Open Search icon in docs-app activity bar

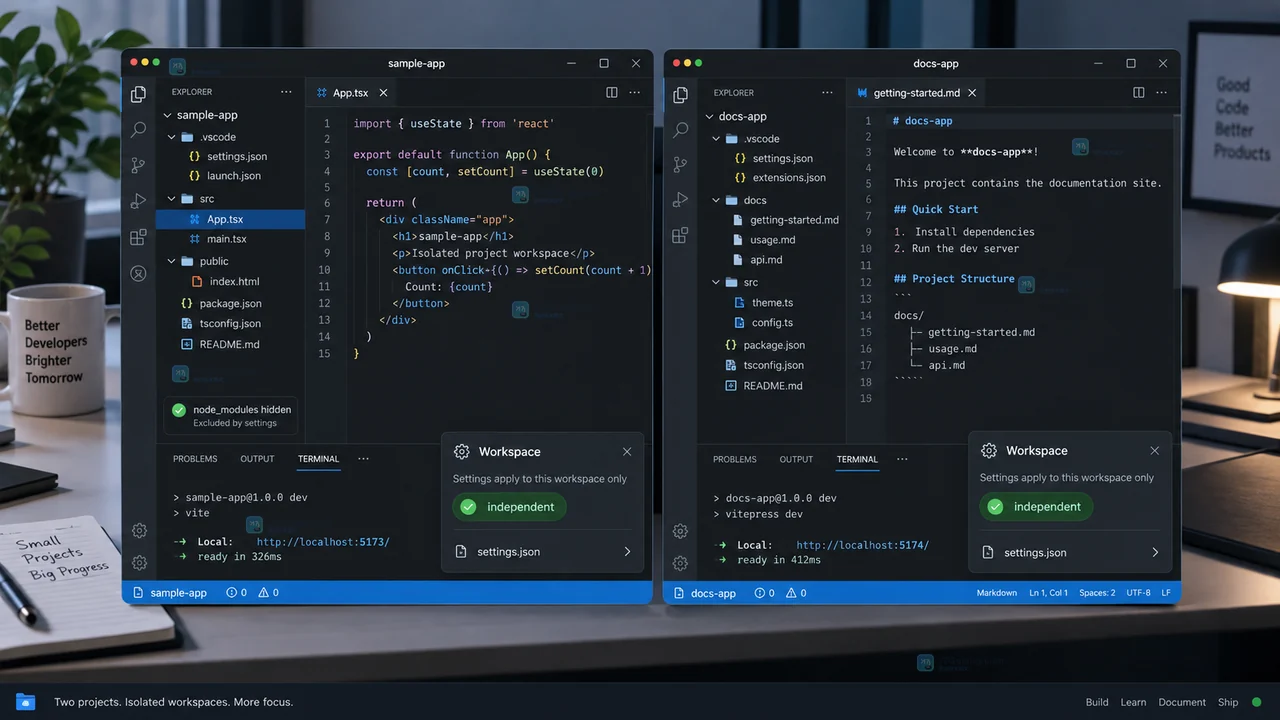680,130
